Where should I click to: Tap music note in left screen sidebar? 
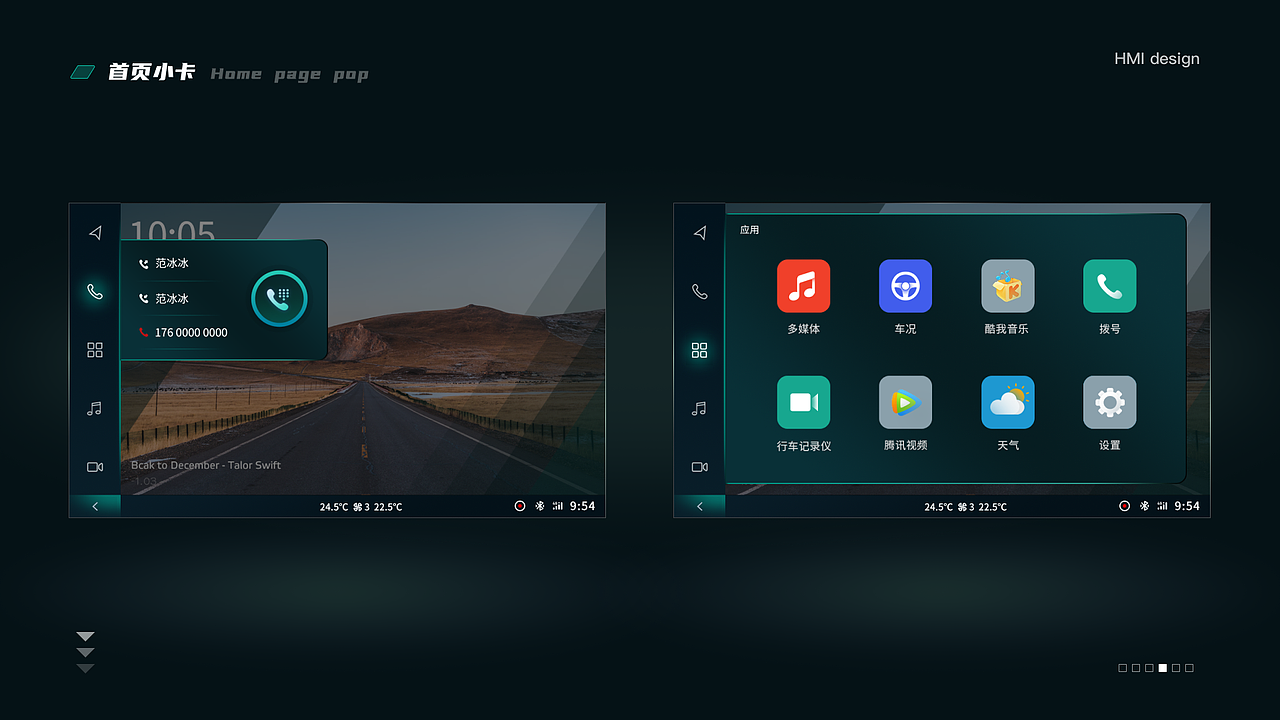(x=95, y=408)
